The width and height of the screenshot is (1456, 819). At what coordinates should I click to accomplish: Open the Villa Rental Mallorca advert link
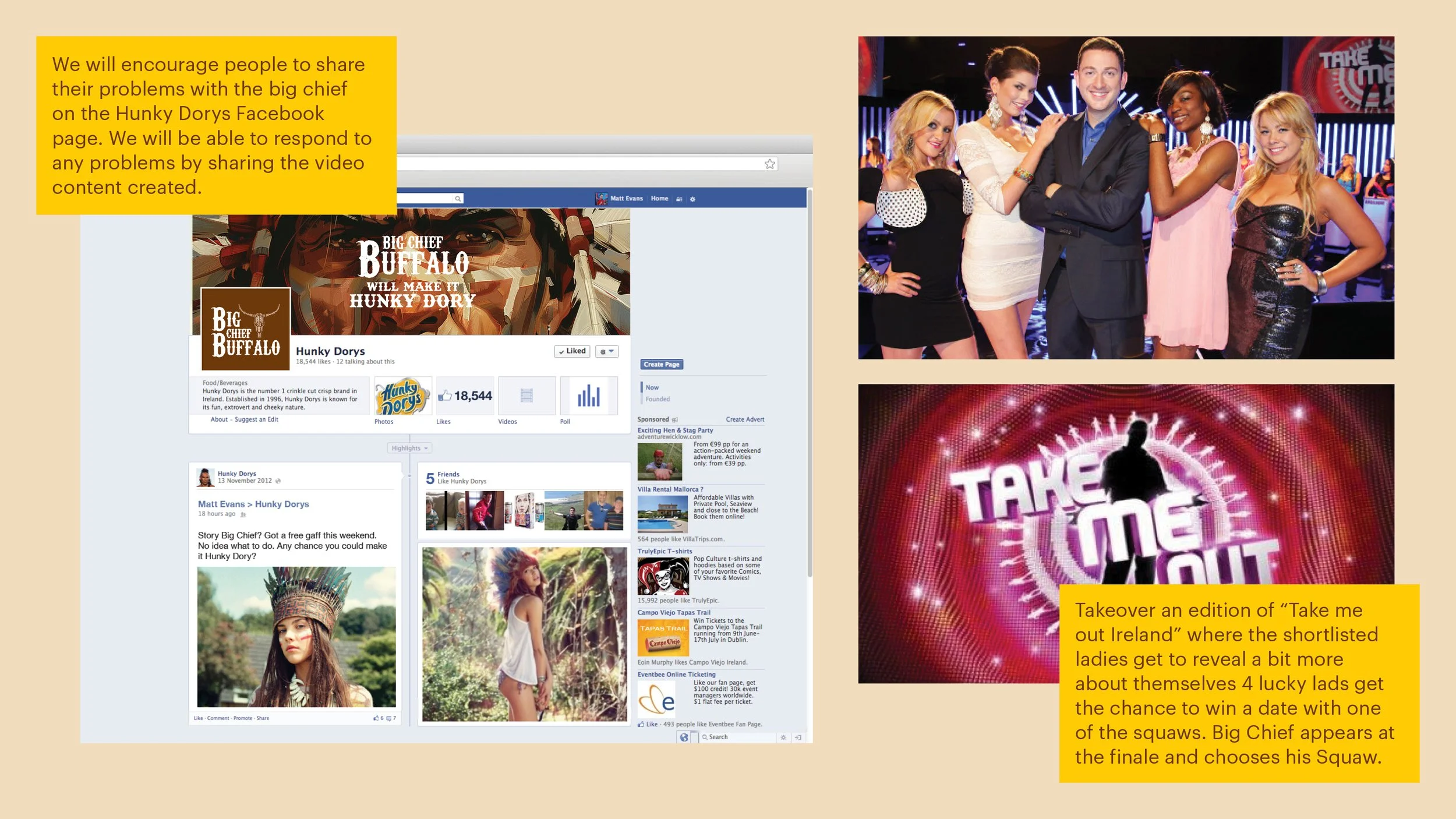[x=670, y=489]
